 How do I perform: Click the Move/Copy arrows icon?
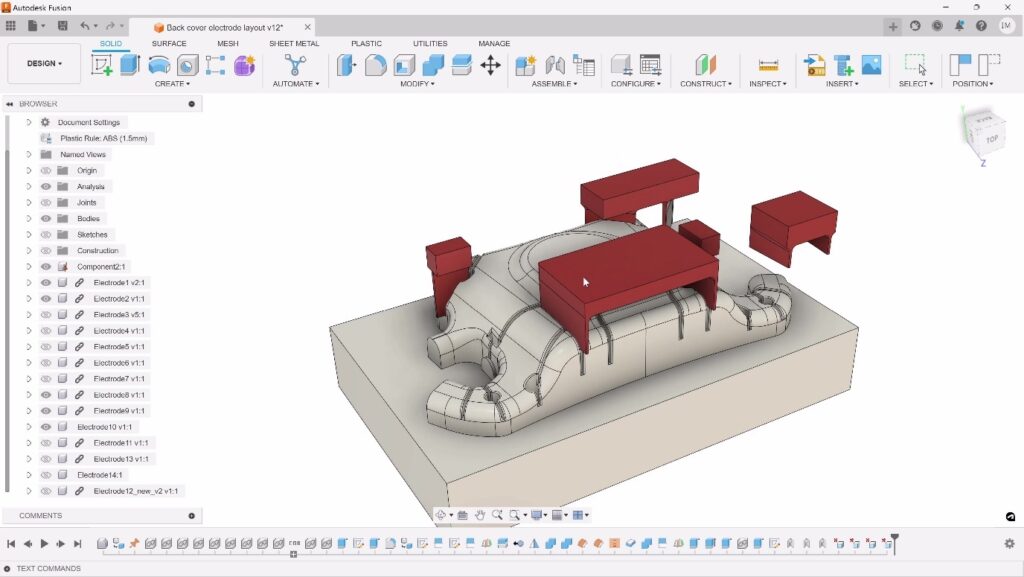(490, 65)
